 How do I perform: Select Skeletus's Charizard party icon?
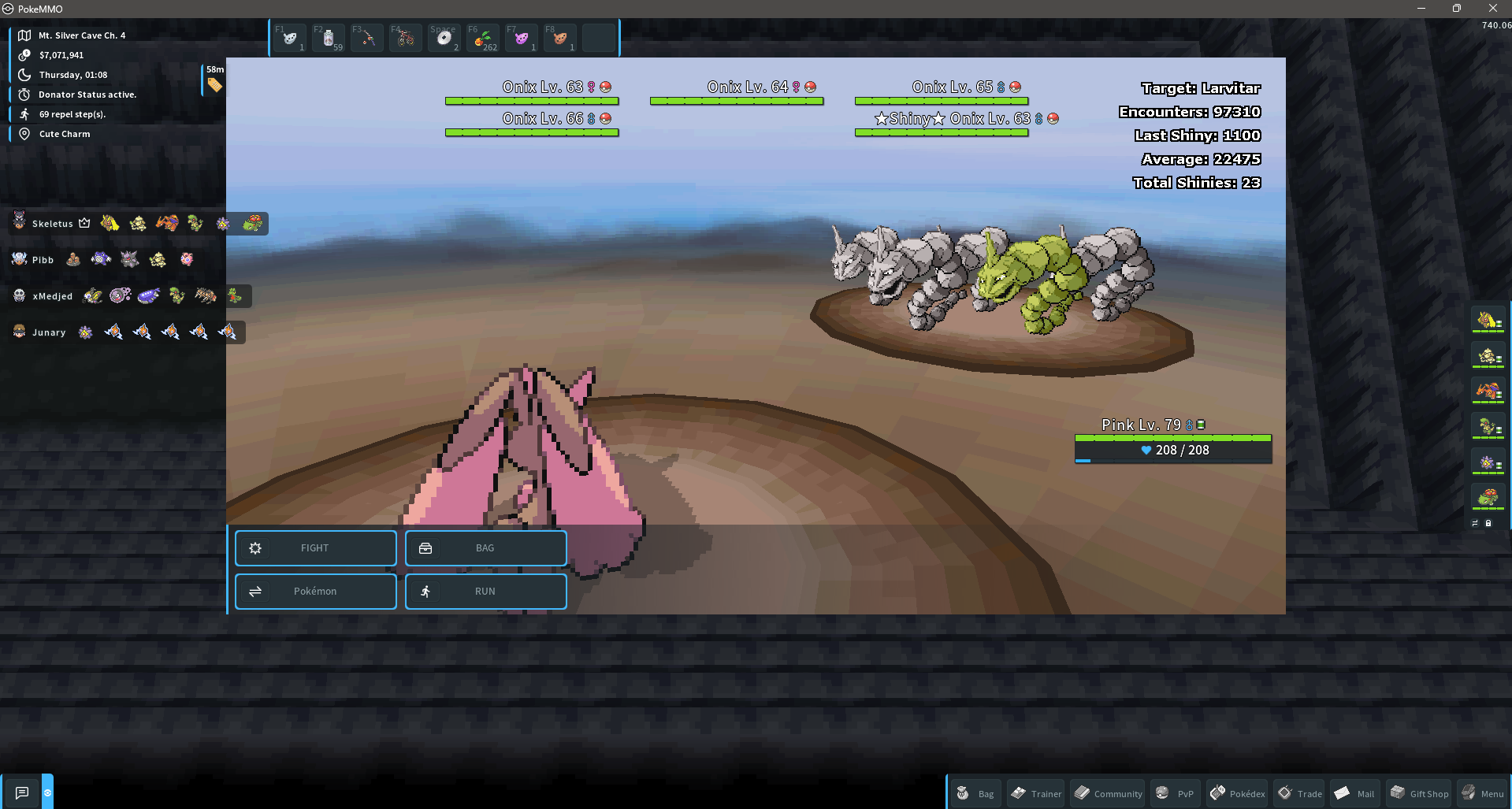167,224
